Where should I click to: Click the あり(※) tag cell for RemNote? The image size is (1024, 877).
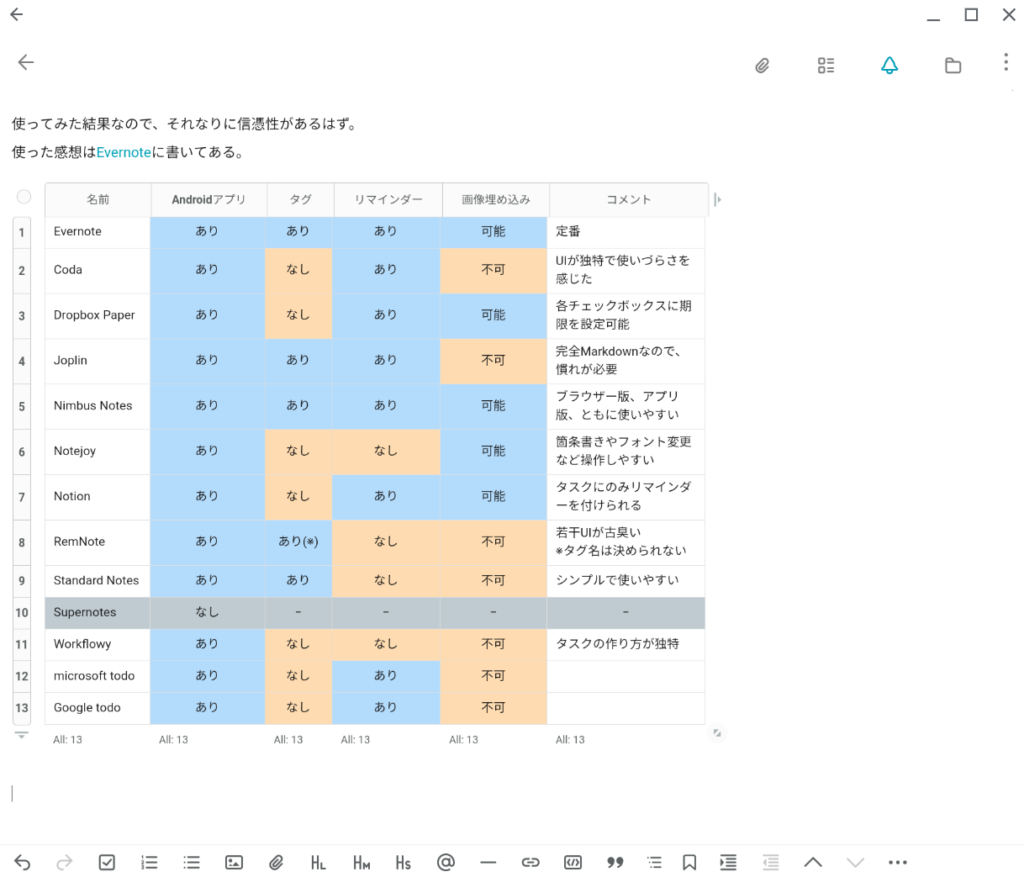point(298,543)
